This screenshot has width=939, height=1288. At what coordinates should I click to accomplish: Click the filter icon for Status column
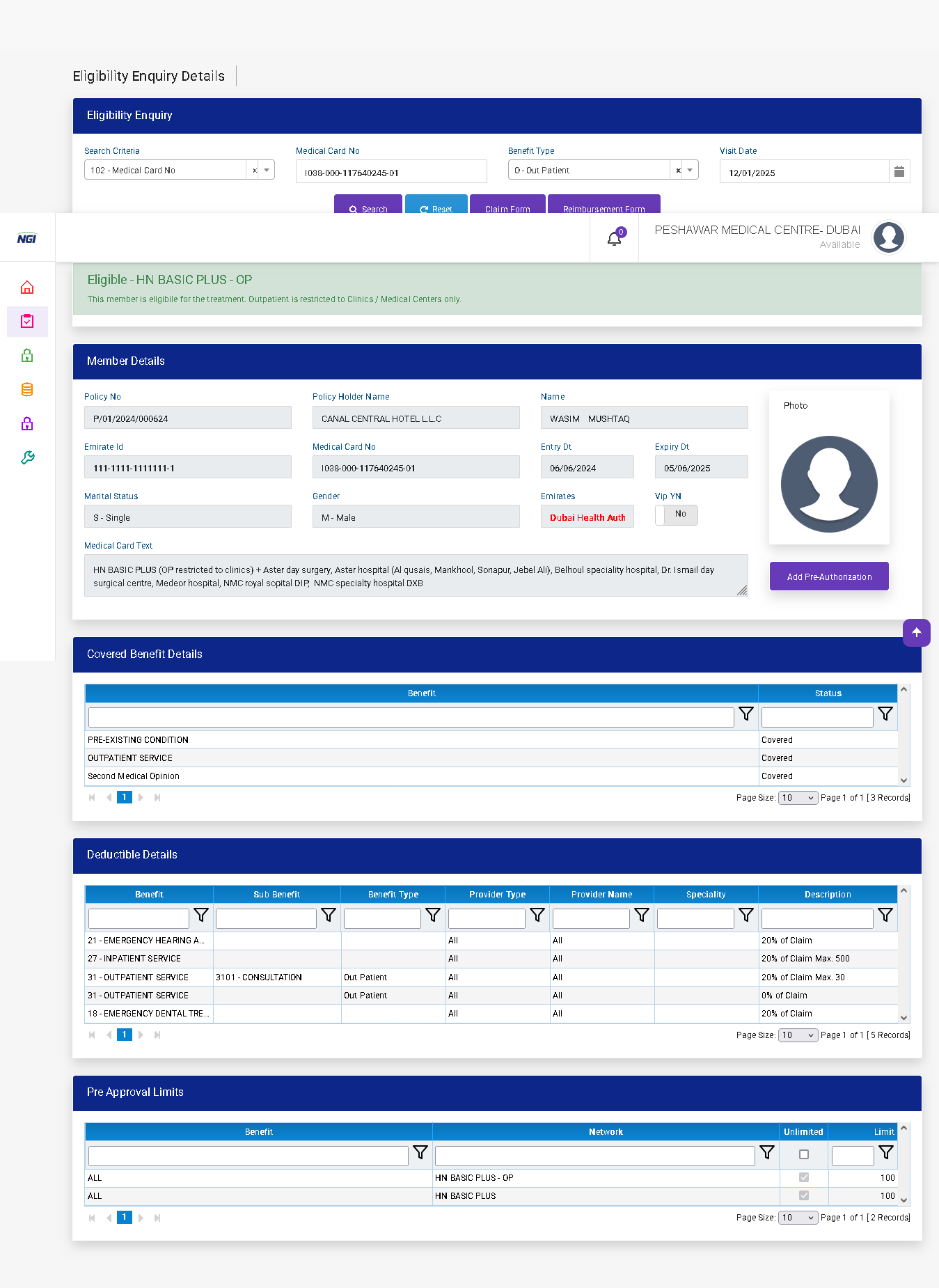tap(885, 714)
